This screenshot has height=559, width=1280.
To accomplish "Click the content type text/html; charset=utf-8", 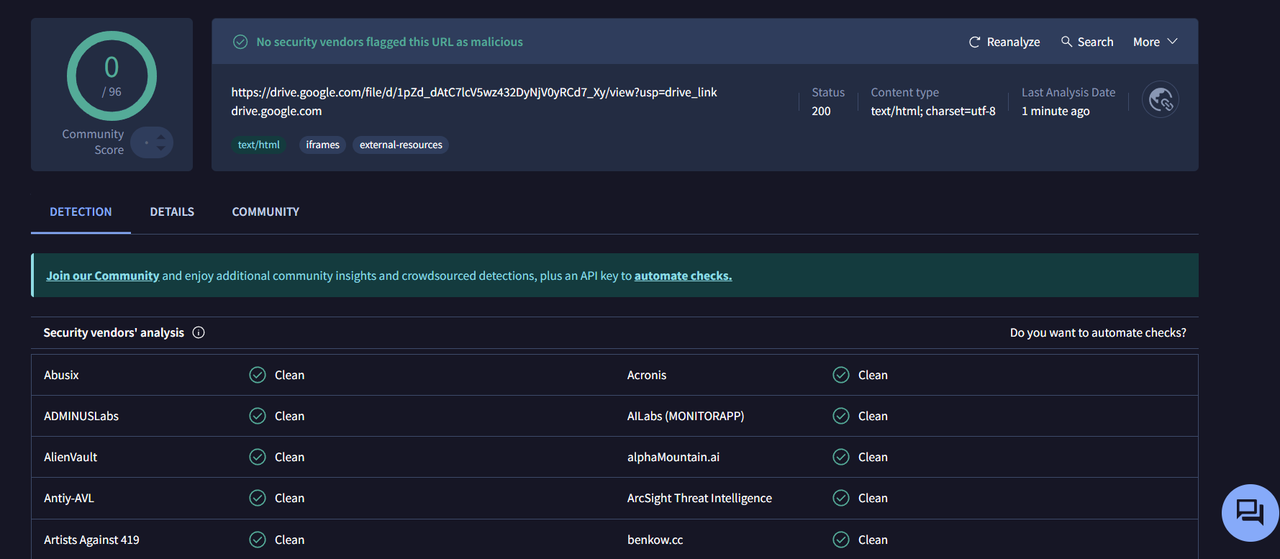I will click(933, 111).
